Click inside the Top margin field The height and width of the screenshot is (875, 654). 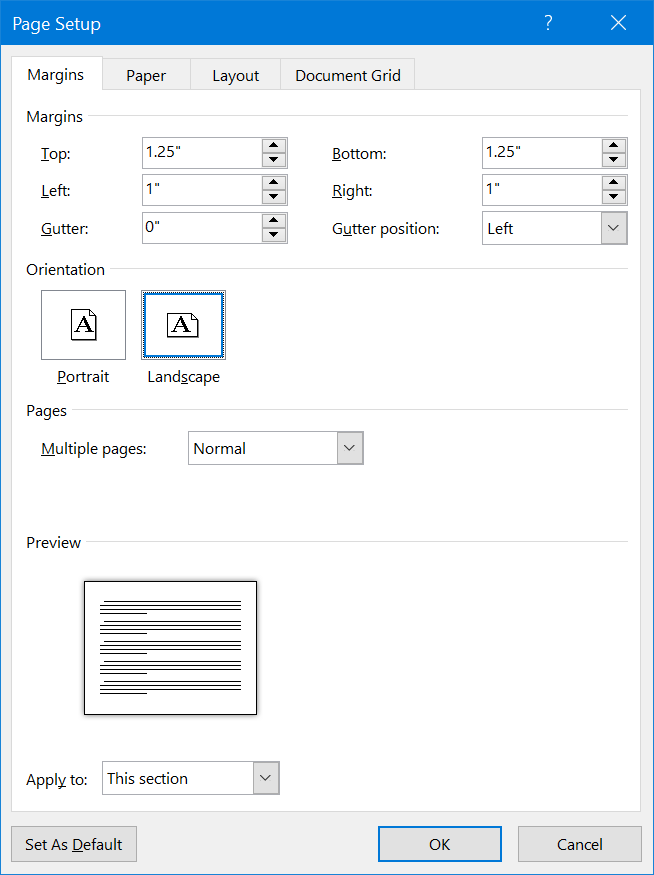[x=200, y=153]
